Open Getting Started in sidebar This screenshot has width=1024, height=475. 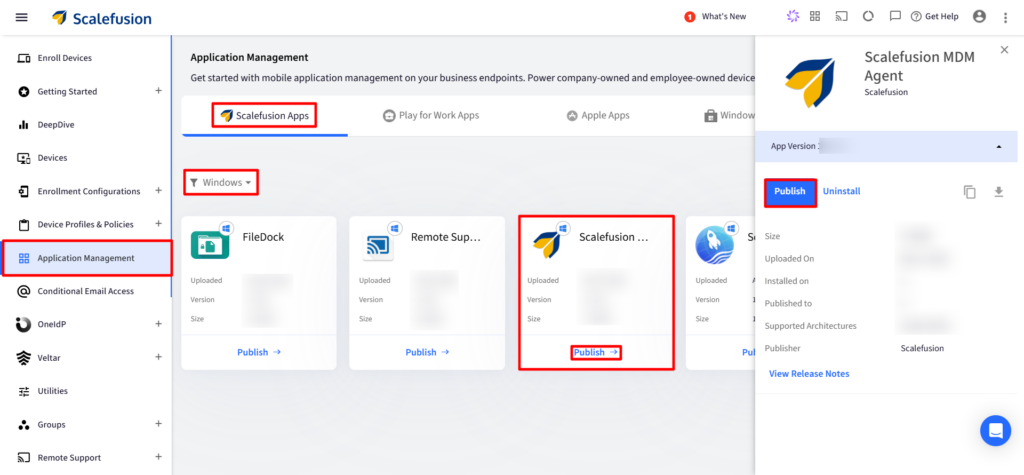click(x=67, y=91)
